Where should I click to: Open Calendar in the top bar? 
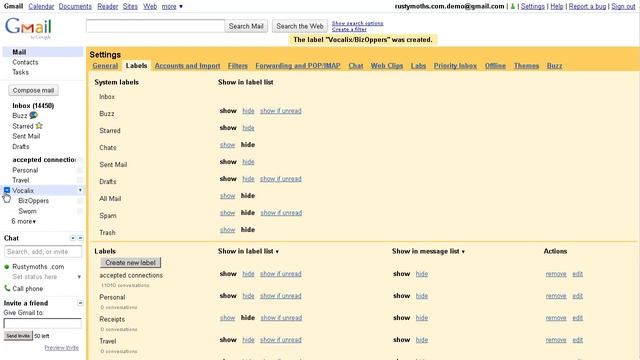41,6
